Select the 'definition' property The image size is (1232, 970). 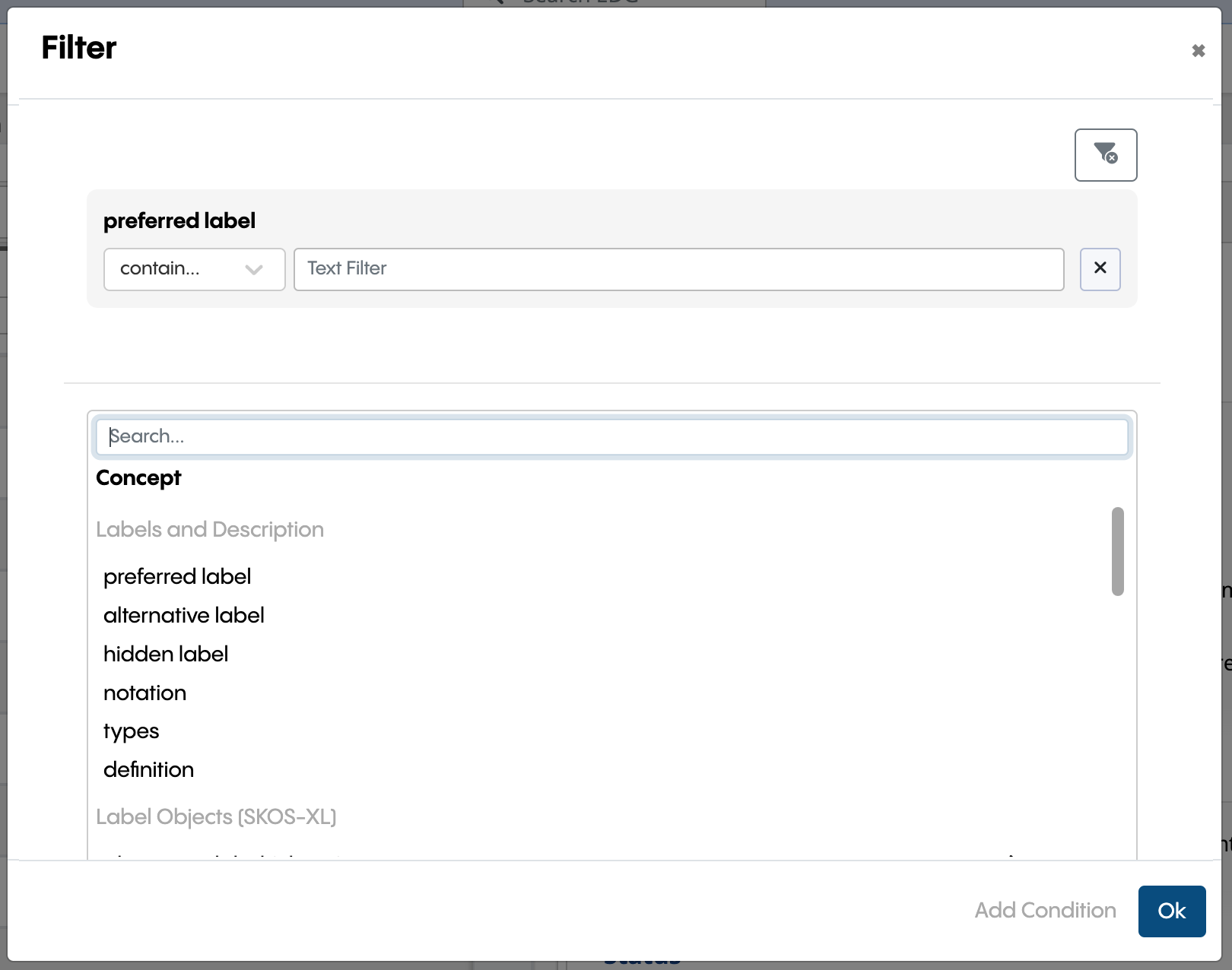point(149,770)
